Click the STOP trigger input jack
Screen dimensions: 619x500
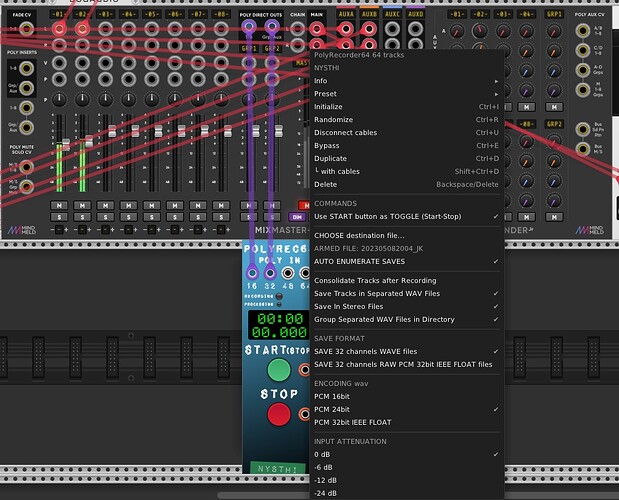304,414
